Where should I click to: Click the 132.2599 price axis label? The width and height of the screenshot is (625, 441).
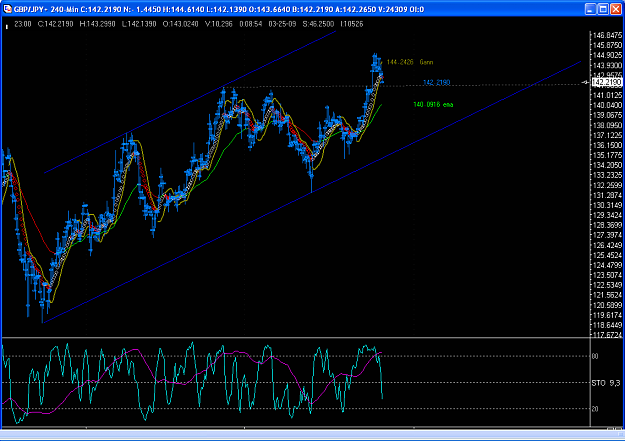607,185
